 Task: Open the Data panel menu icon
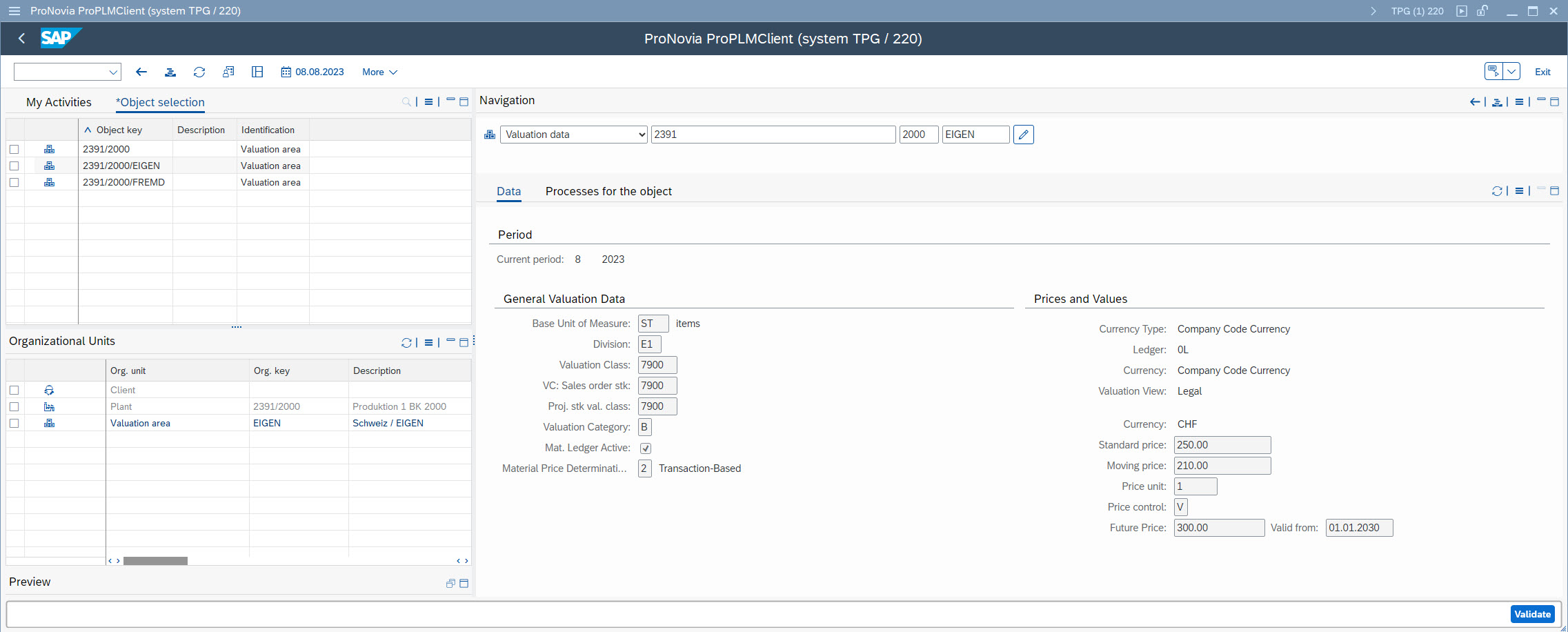tap(1519, 190)
